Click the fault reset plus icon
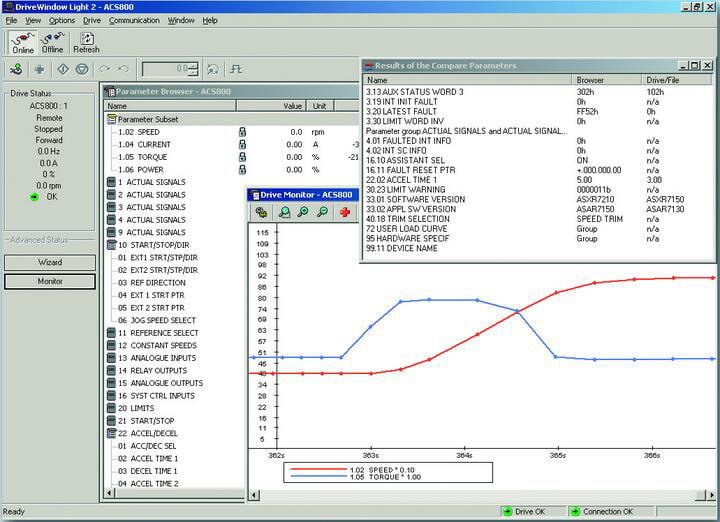 tap(40, 69)
